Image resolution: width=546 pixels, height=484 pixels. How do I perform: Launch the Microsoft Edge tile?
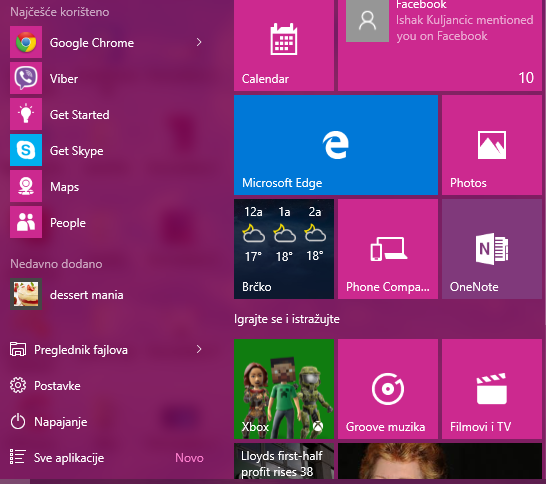click(x=336, y=145)
